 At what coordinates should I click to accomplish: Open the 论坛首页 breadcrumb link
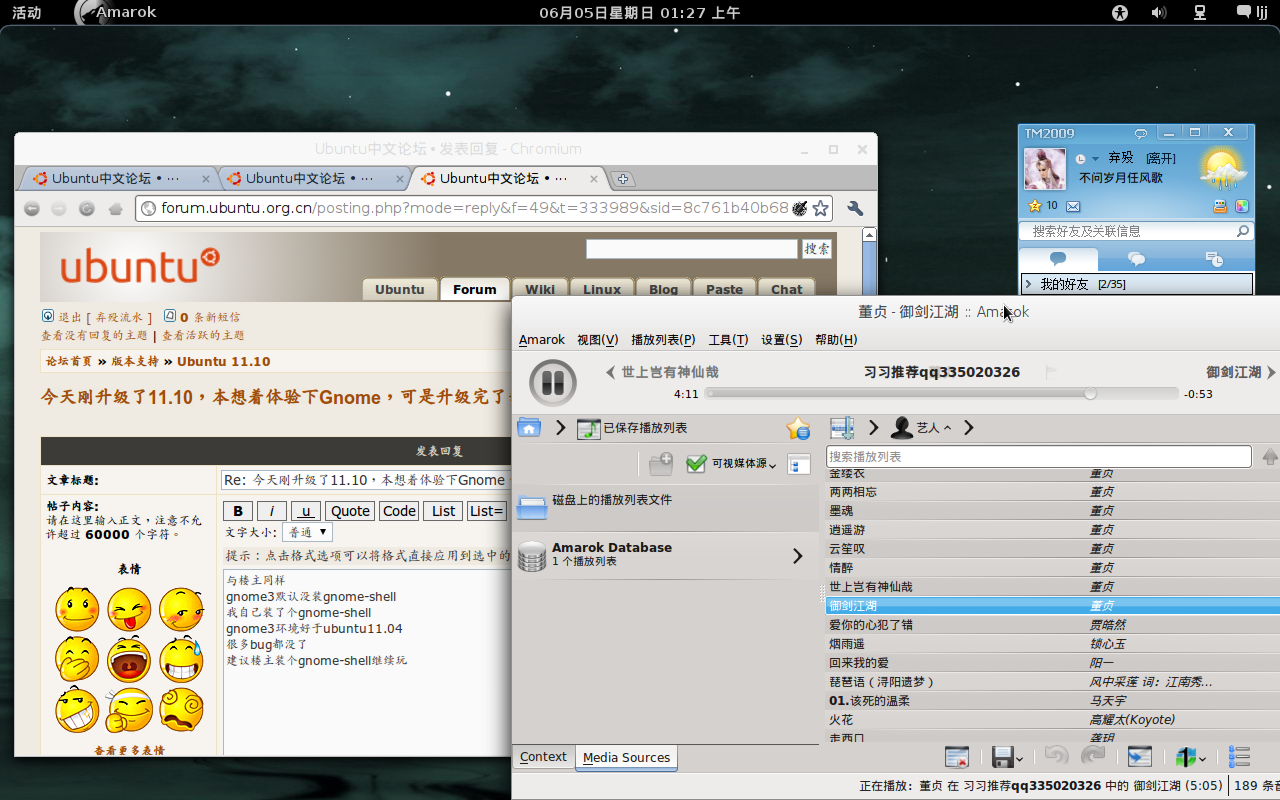coord(69,361)
